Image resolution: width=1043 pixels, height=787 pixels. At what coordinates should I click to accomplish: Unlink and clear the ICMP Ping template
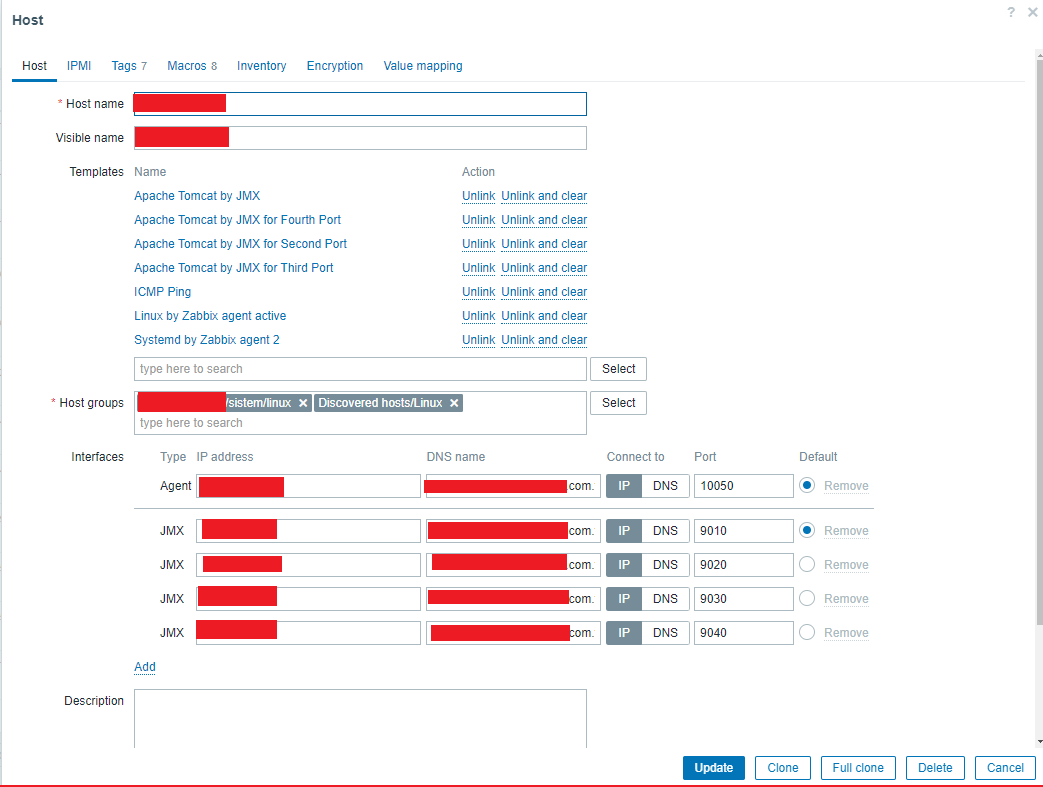[x=544, y=291]
